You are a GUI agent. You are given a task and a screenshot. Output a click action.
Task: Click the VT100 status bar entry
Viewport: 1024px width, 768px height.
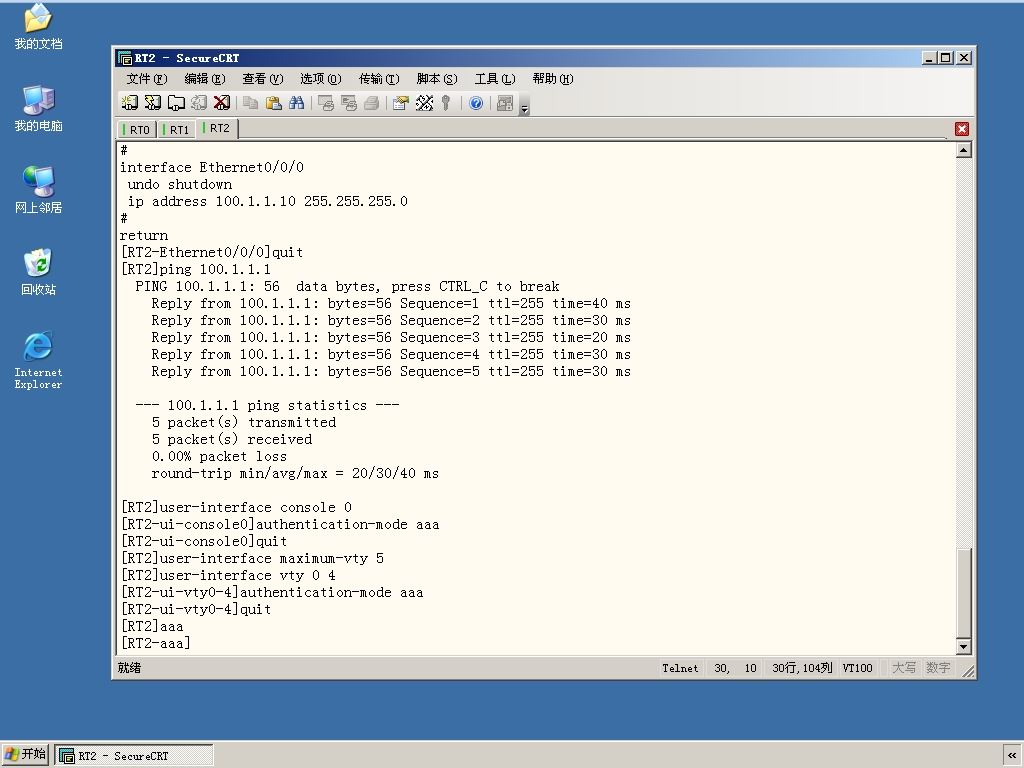857,668
